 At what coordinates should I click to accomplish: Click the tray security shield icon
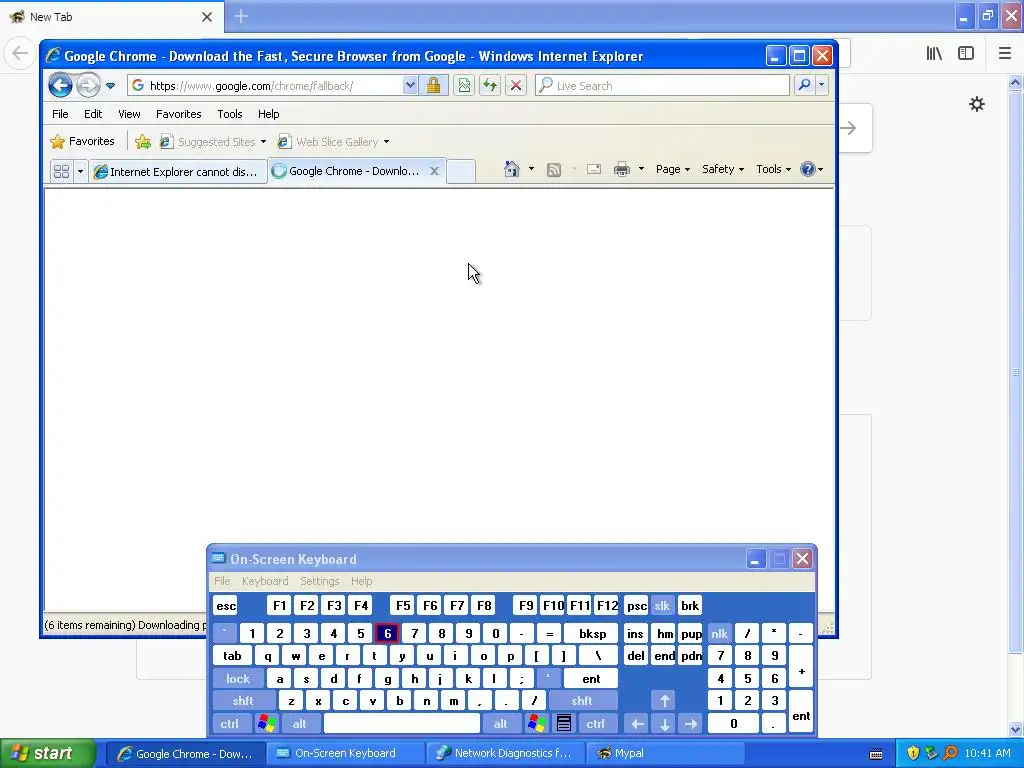913,753
